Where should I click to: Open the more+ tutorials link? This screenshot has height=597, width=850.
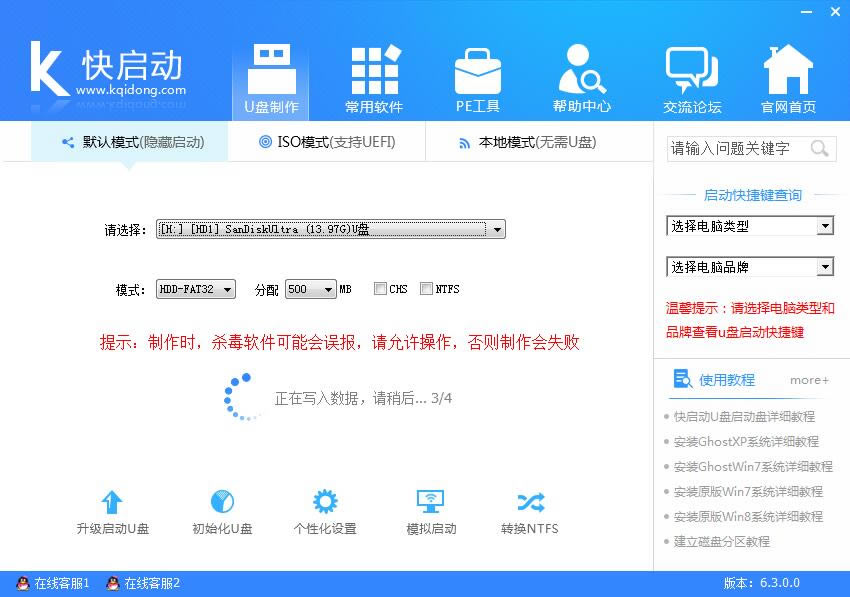(809, 380)
